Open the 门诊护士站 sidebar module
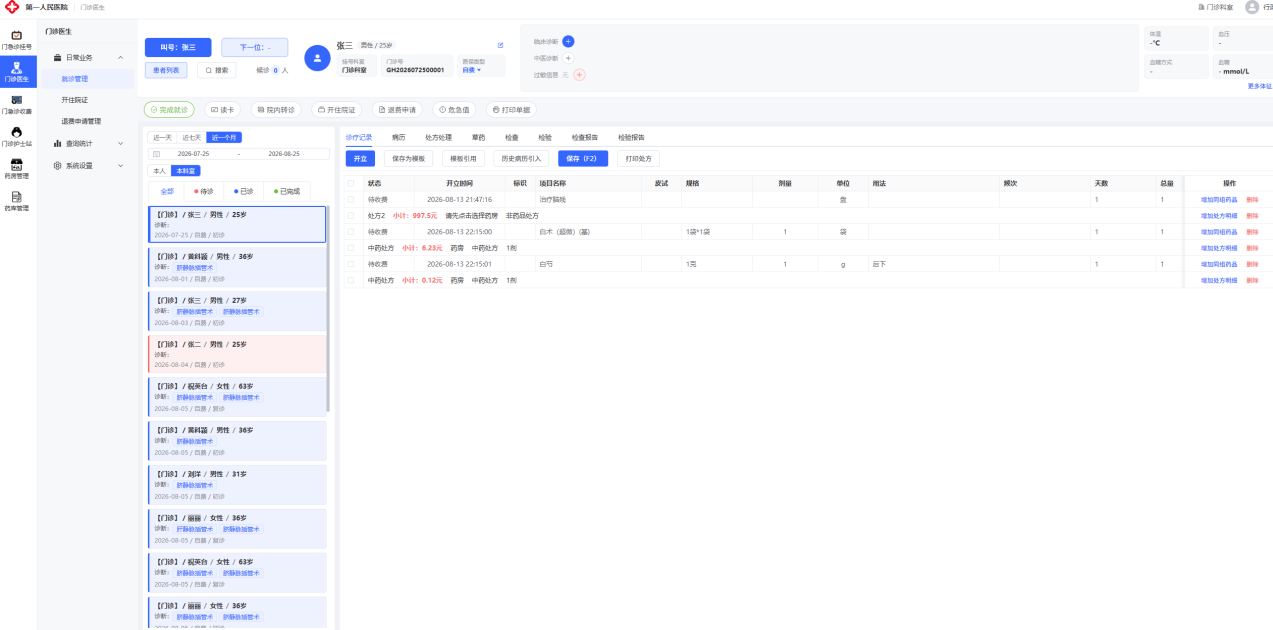Screen dimensions: 1273x630 pyautogui.click(x=17, y=136)
